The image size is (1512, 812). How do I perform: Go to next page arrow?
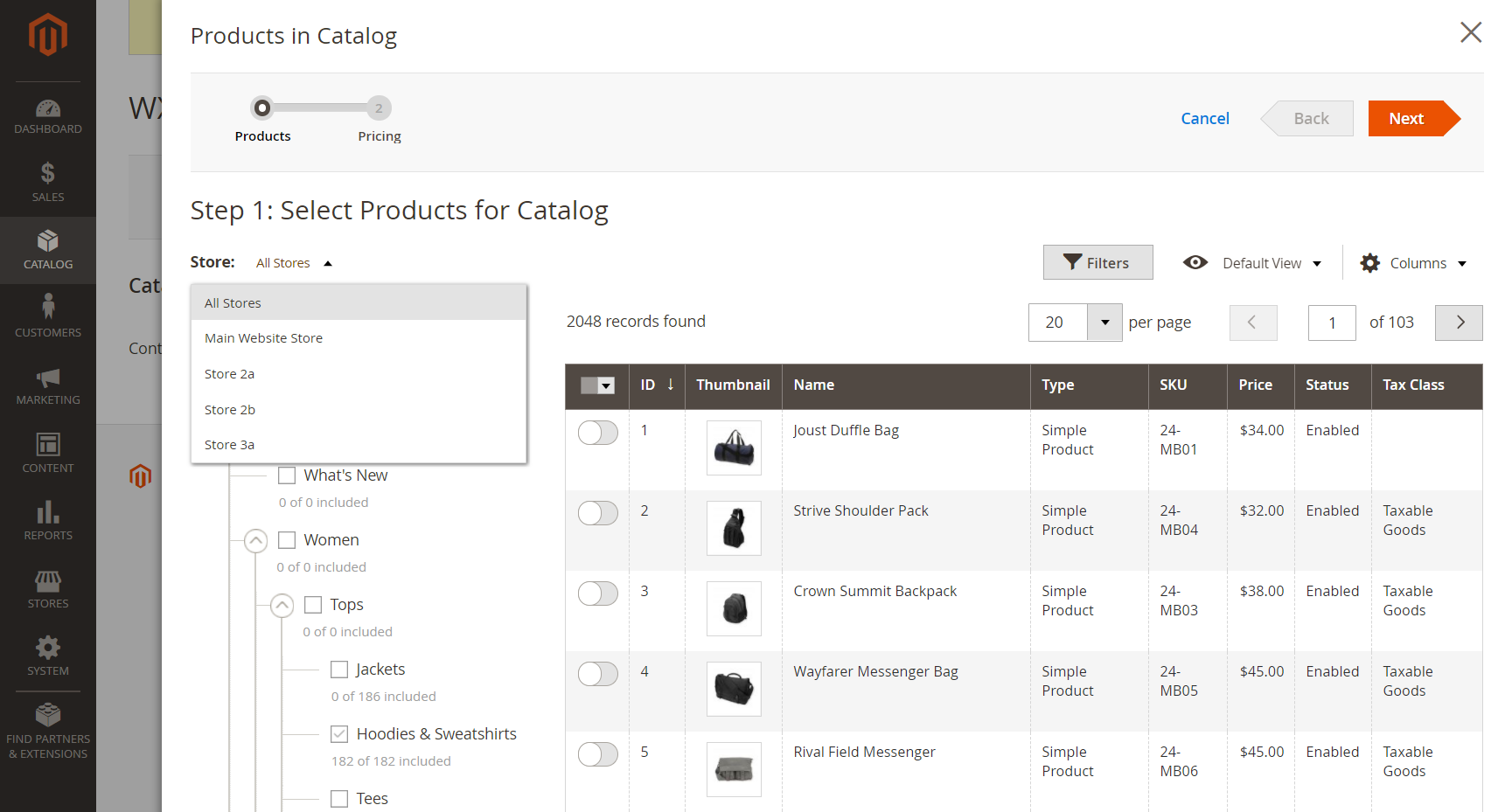point(1459,323)
